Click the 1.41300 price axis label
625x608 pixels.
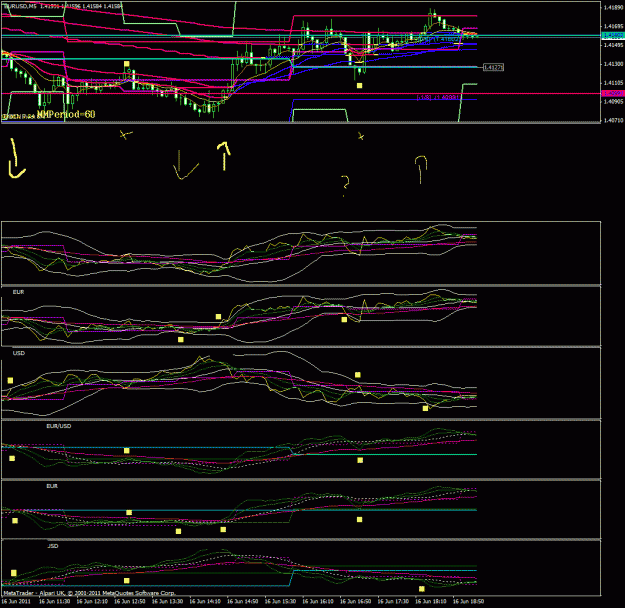click(x=614, y=64)
